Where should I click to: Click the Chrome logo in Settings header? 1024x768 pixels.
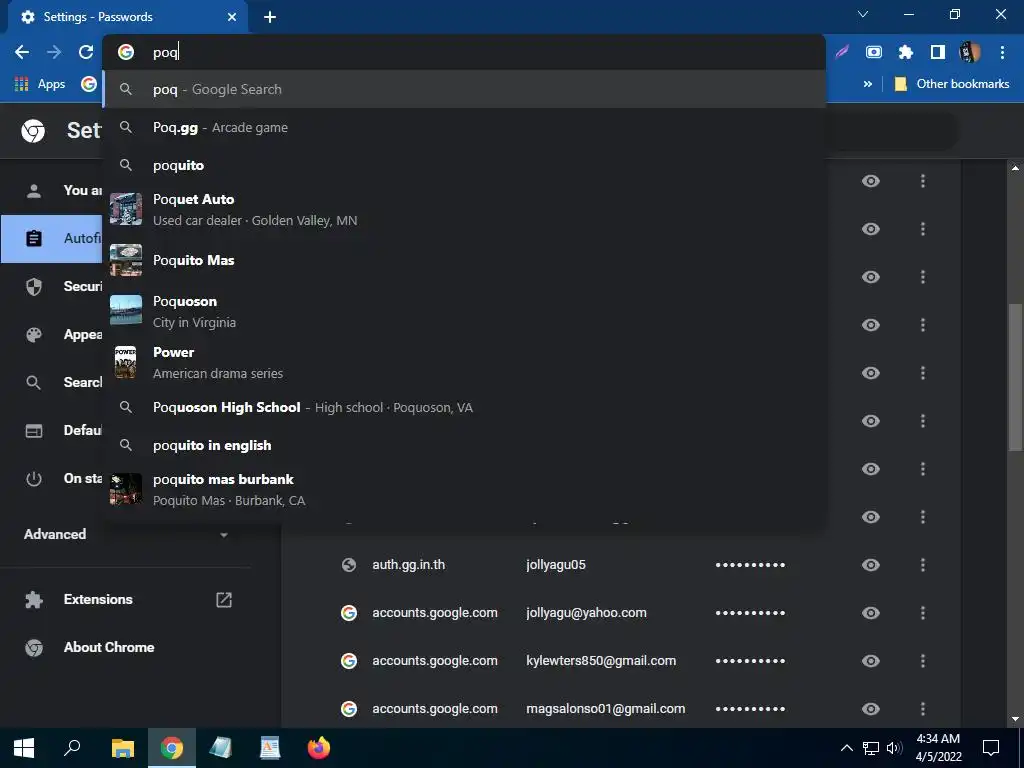[x=33, y=131]
